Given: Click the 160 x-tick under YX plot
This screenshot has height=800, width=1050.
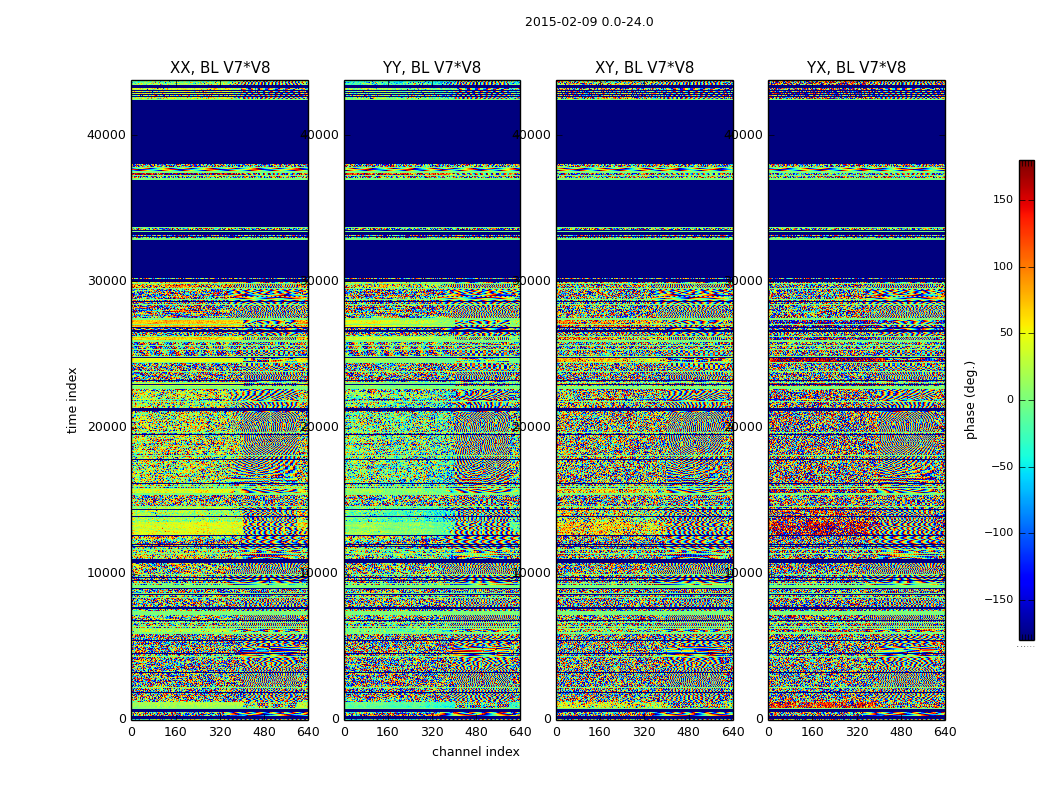Looking at the screenshot, I should (812, 732).
